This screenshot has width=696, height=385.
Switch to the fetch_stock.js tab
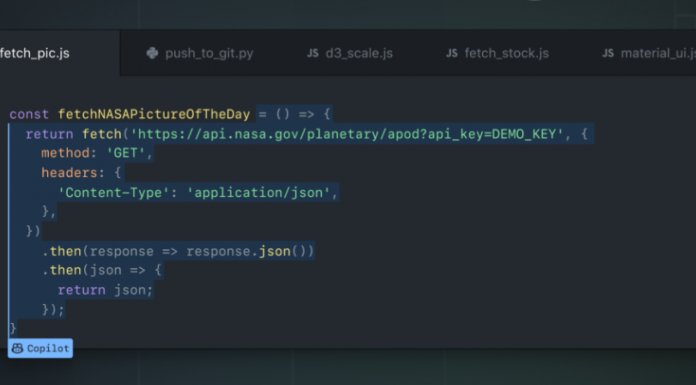click(x=498, y=53)
